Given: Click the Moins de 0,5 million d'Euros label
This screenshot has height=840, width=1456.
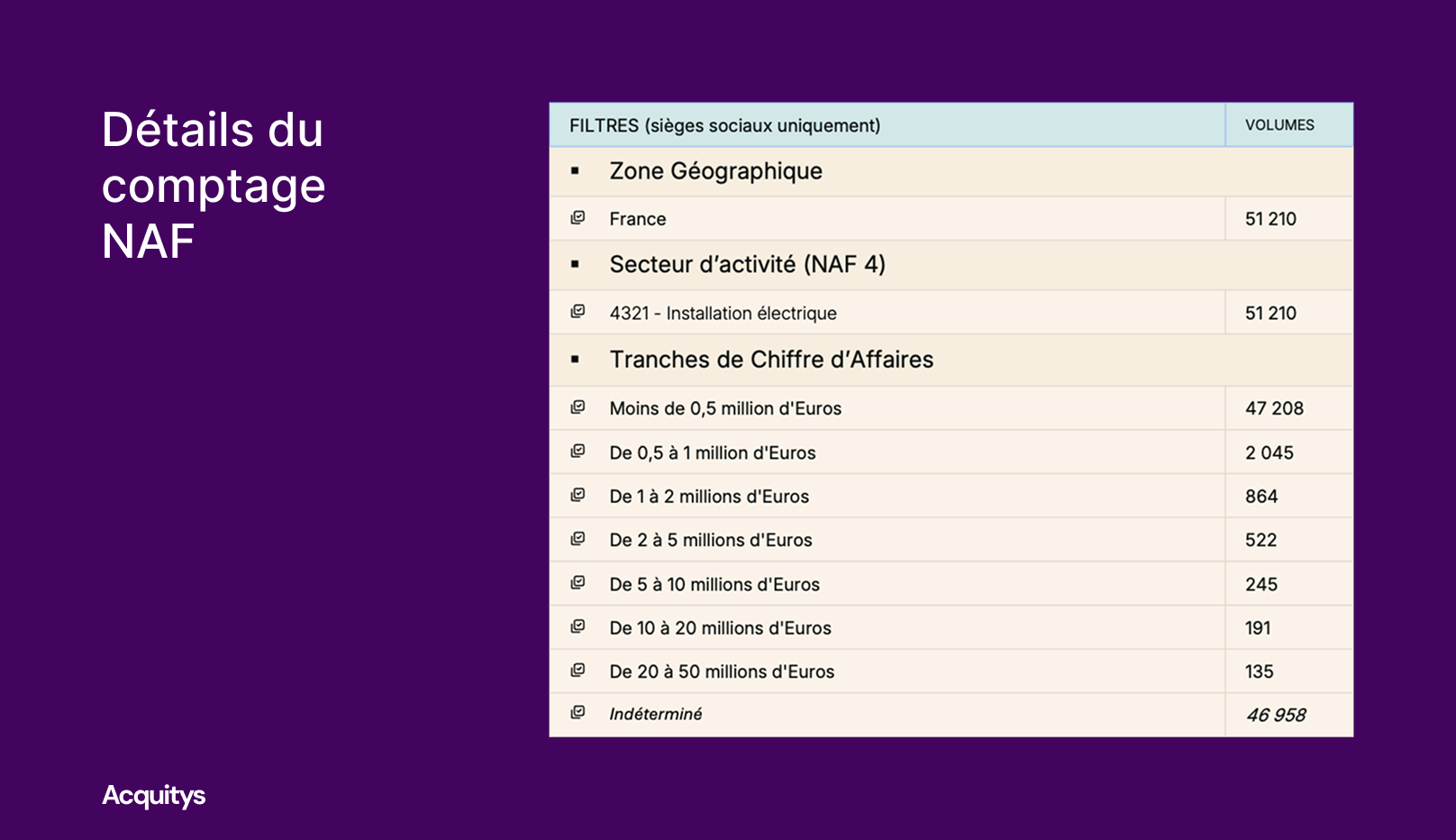Looking at the screenshot, I should [x=725, y=408].
